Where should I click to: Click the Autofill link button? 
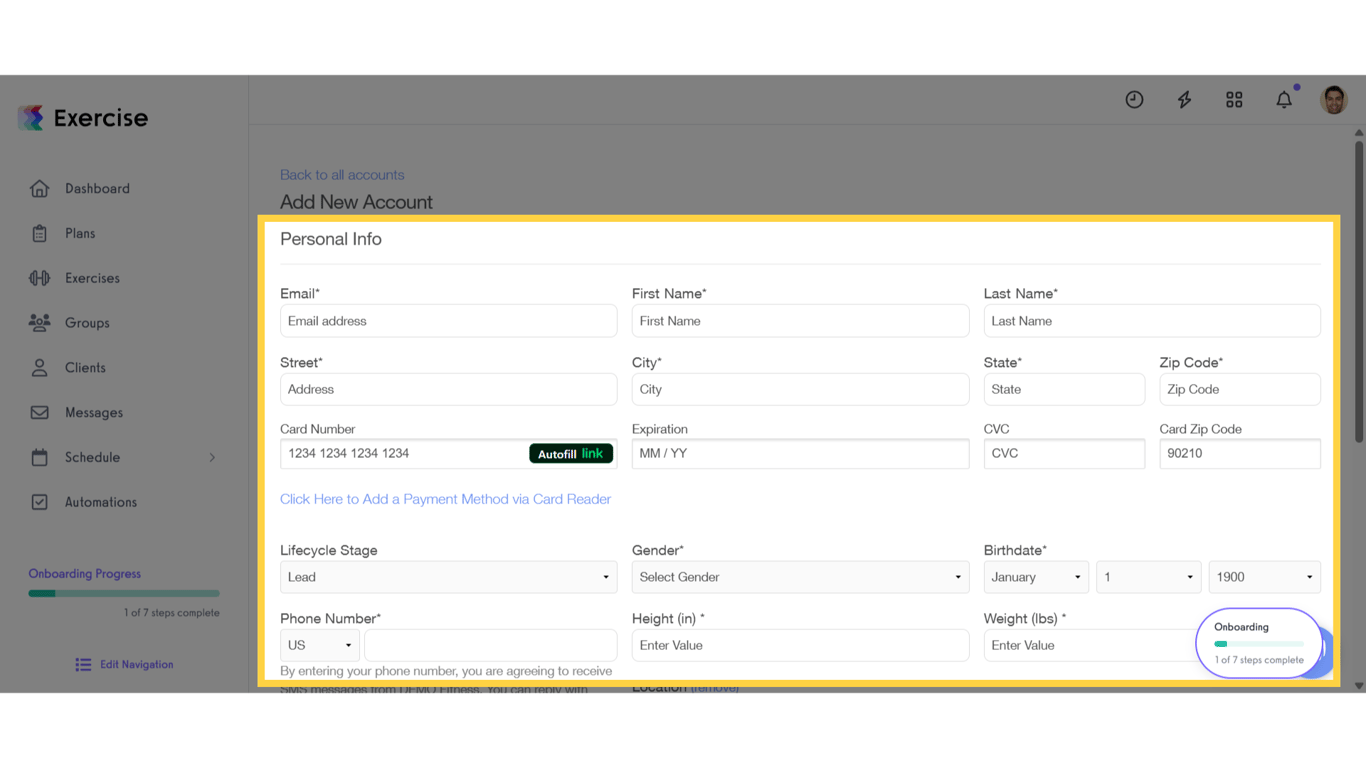(571, 453)
